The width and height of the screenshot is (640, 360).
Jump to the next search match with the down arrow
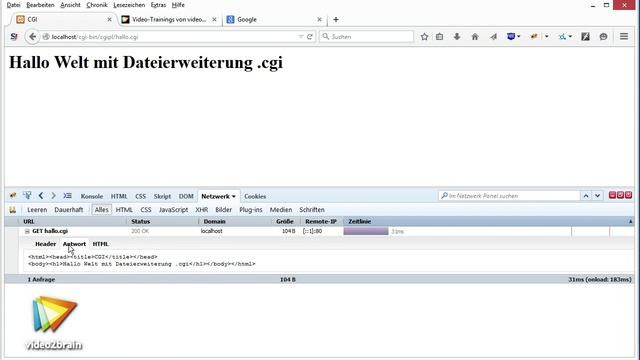click(598, 196)
